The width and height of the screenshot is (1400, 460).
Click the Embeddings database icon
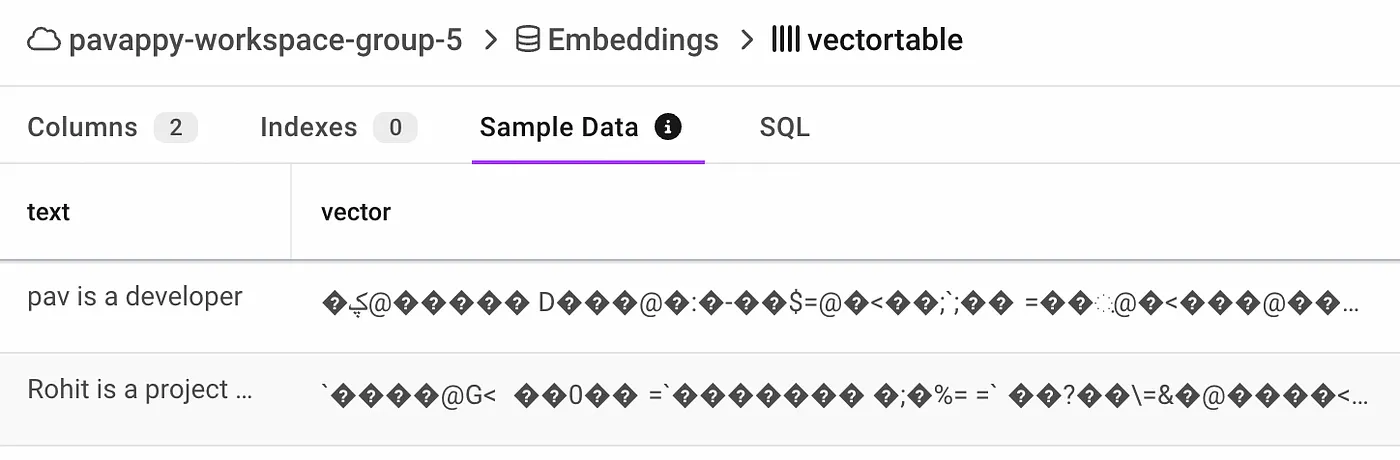(527, 40)
